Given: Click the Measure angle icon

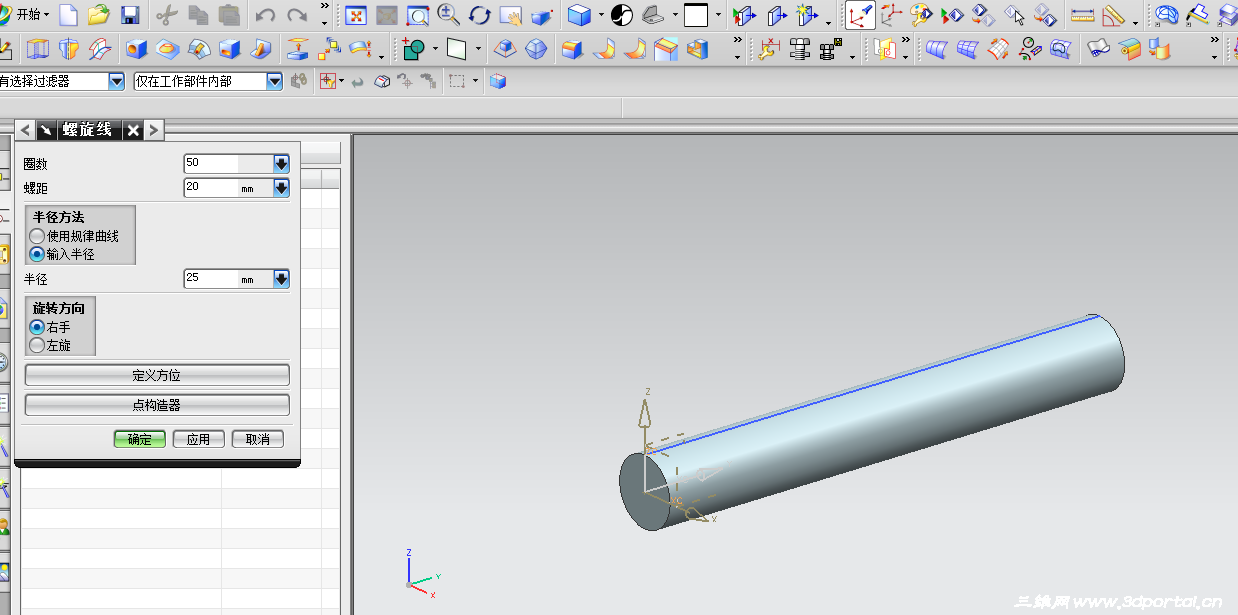Looking at the screenshot, I should coord(1113,15).
